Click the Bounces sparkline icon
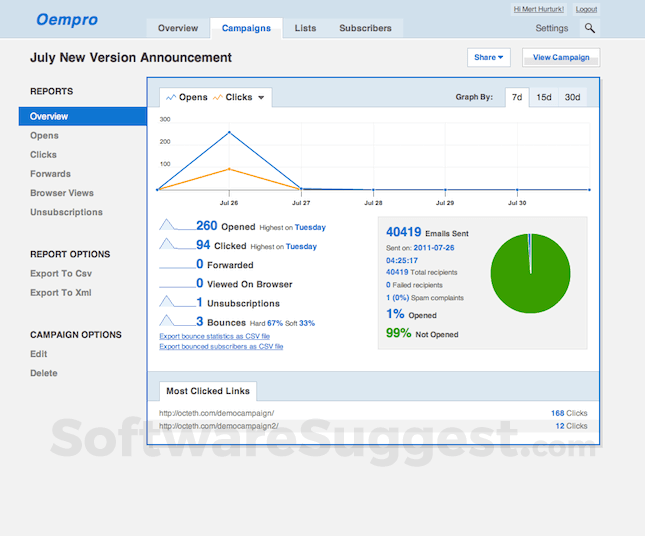Image resolution: width=645 pixels, height=536 pixels. tap(176, 321)
